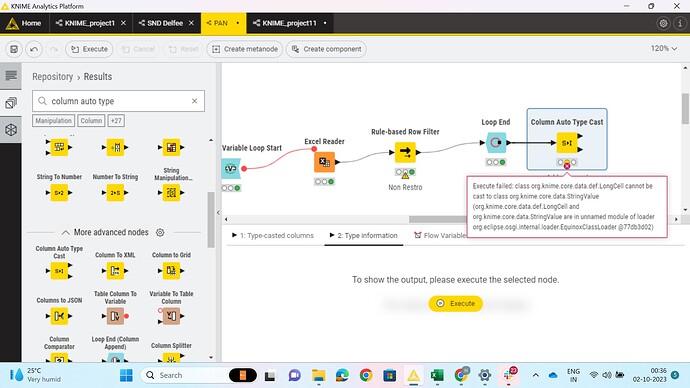Click the Execute button in toolbar

89,49
